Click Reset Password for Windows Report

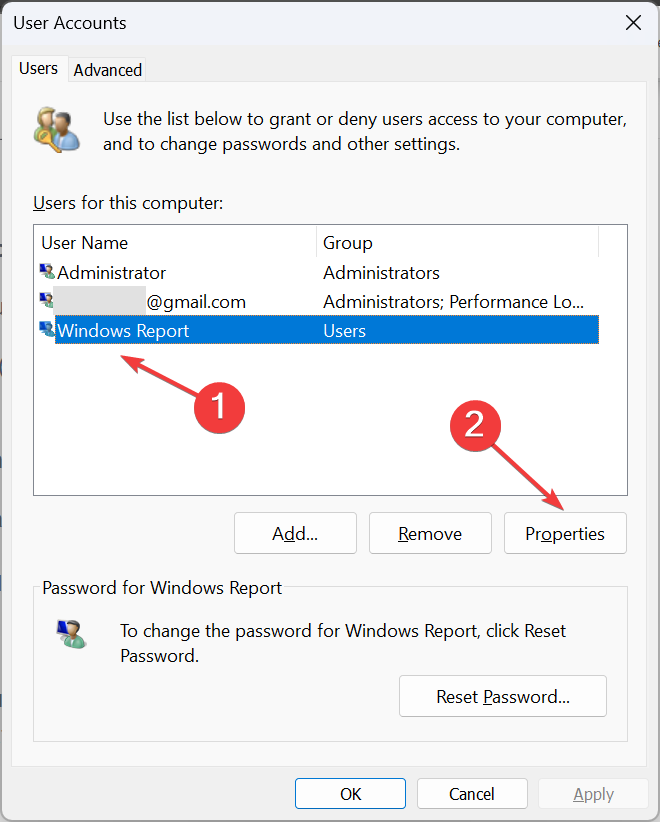coord(502,696)
